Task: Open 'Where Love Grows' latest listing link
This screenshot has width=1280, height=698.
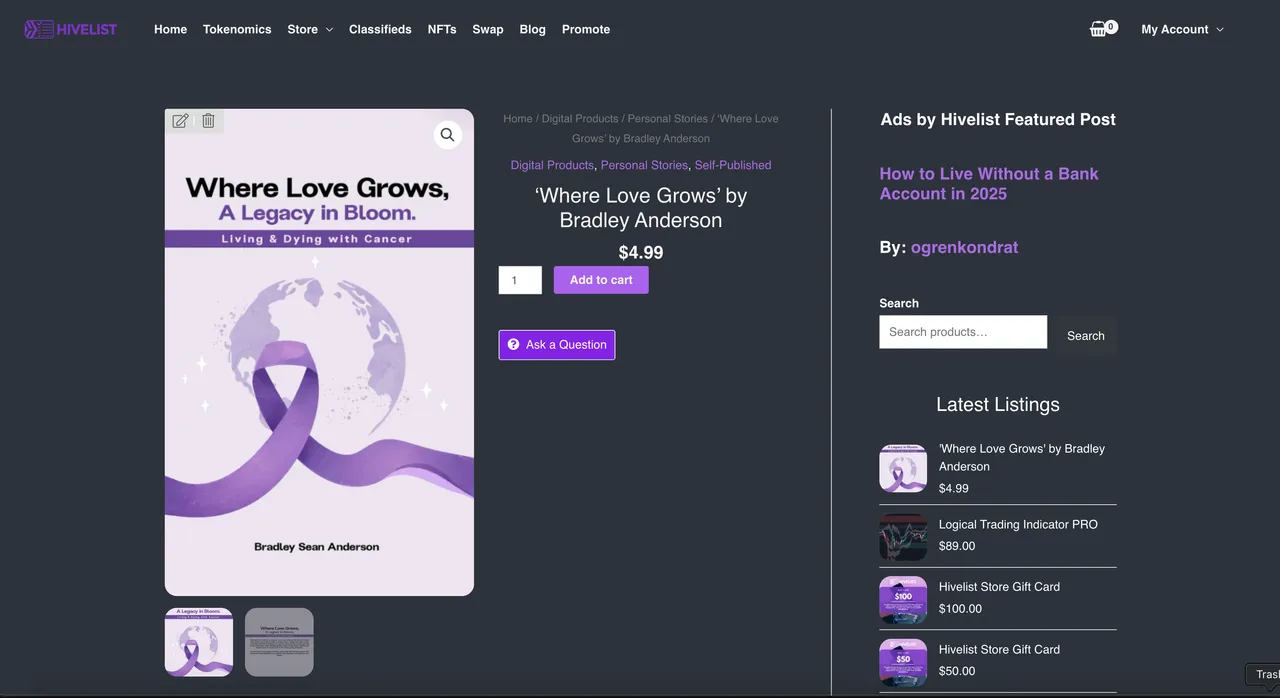Action: (x=1022, y=458)
